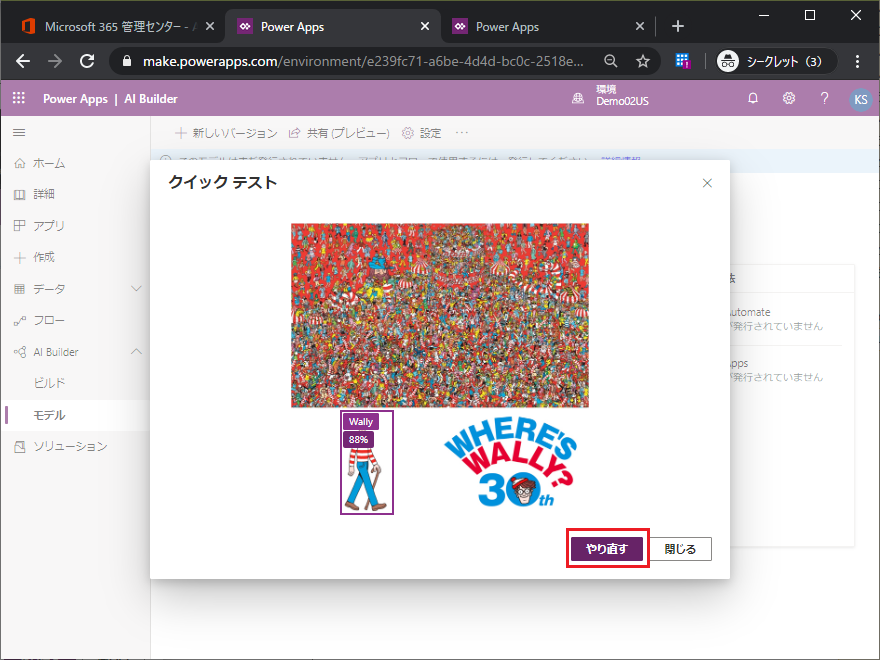The image size is (880, 660).
Task: Click the Power Apps header title
Action: pos(75,99)
